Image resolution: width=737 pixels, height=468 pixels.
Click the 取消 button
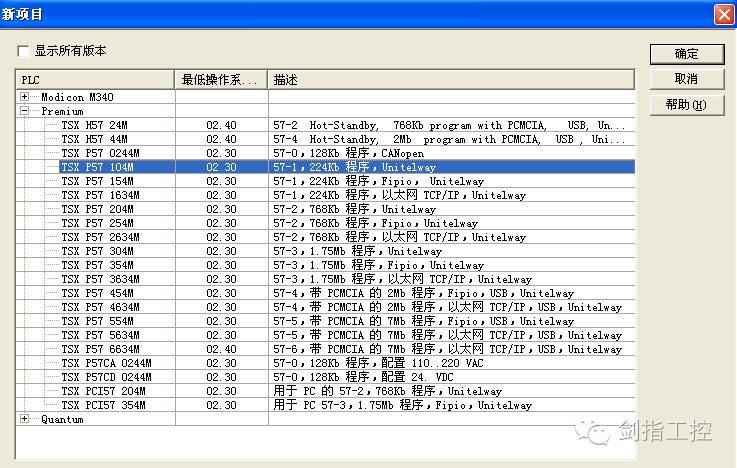click(687, 79)
